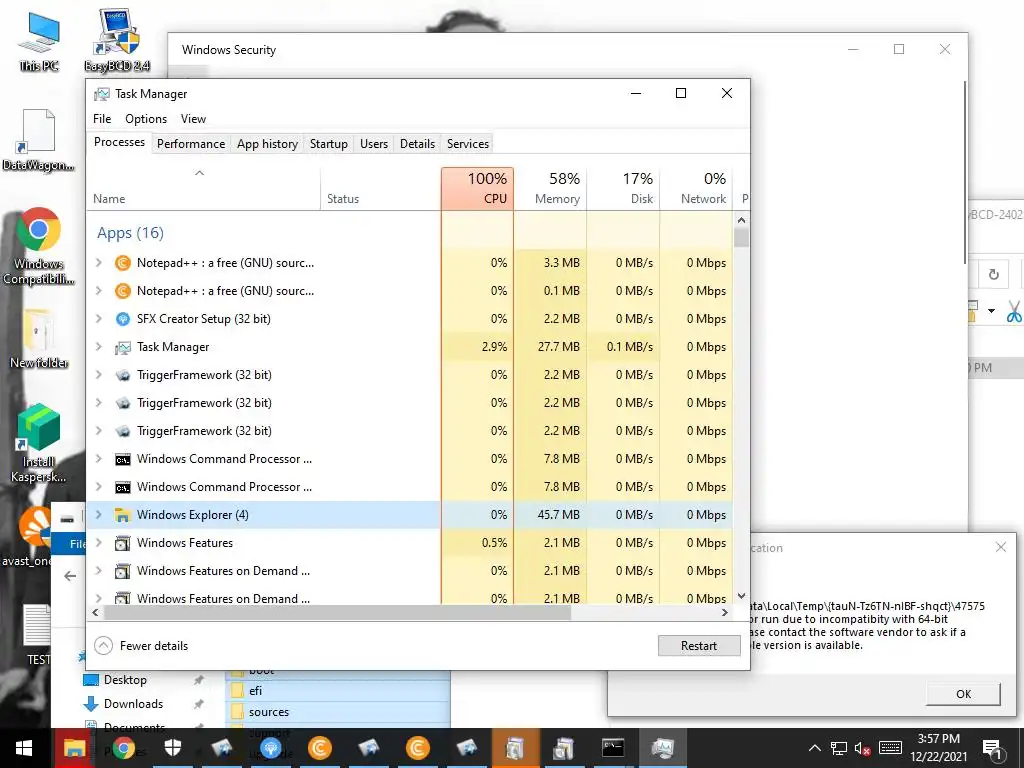This screenshot has height=768, width=1024.
Task: Select the DataWagon shortcut on the desktop
Action: click(38, 140)
